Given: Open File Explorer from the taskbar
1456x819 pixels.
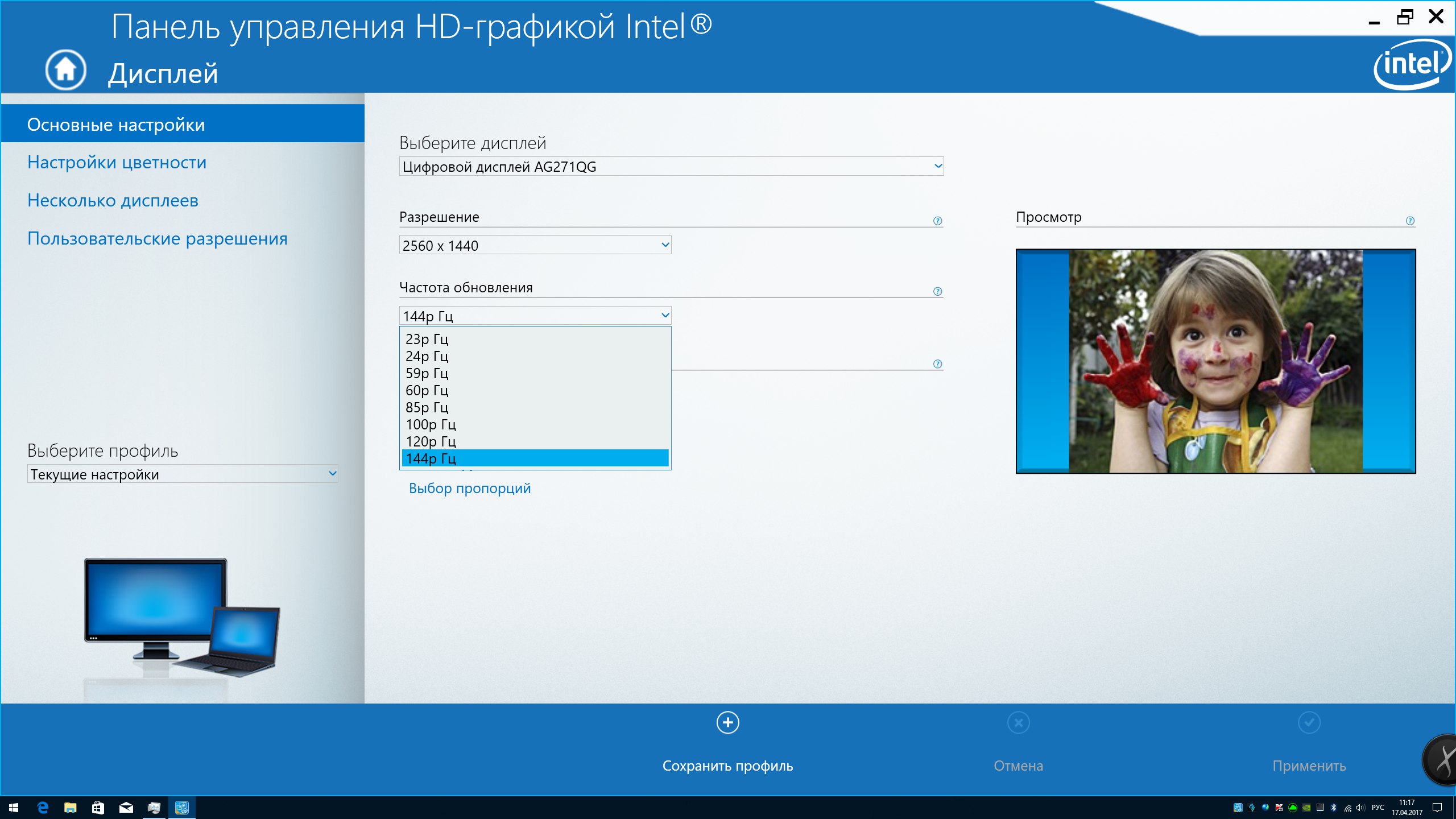Looking at the screenshot, I should pos(71,807).
